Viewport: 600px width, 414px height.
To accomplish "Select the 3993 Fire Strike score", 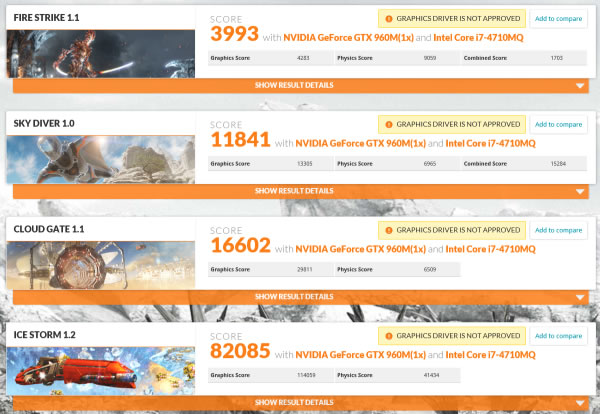I will (x=235, y=34).
